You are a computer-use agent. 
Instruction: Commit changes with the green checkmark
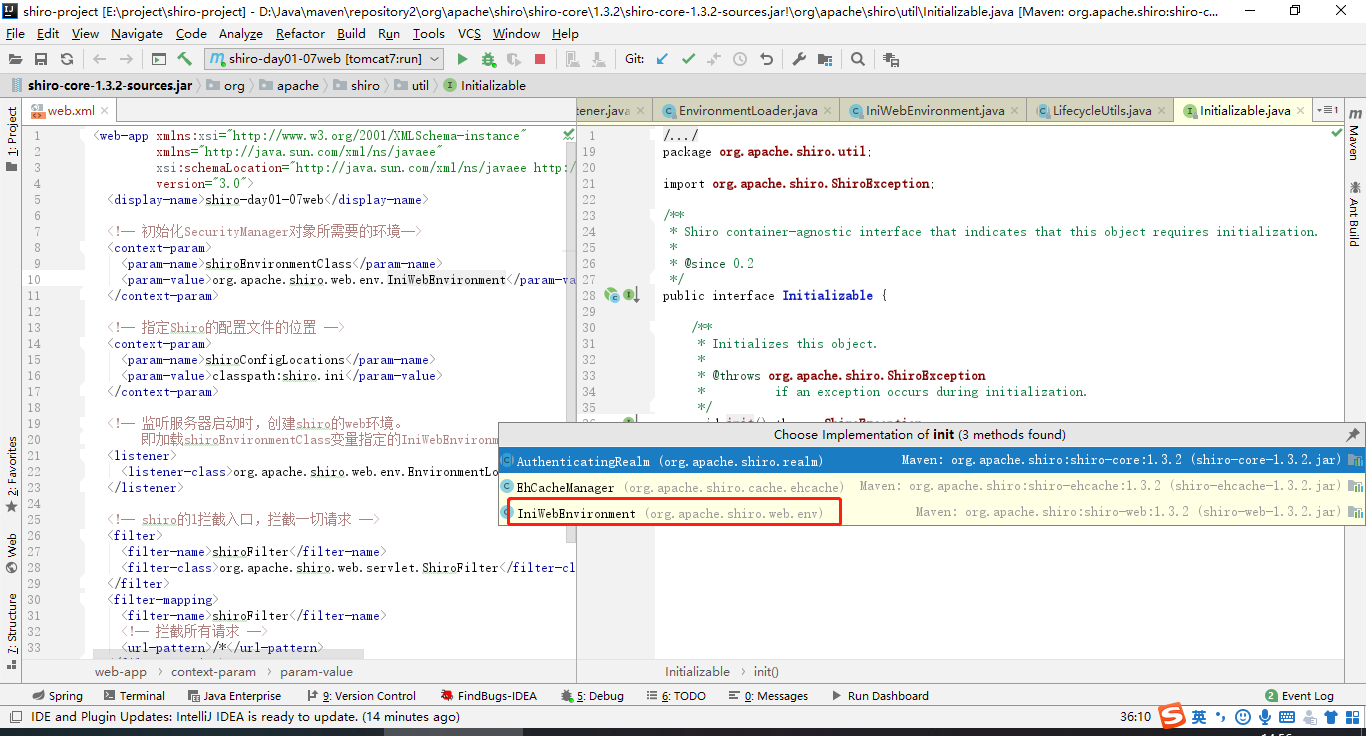click(x=688, y=59)
